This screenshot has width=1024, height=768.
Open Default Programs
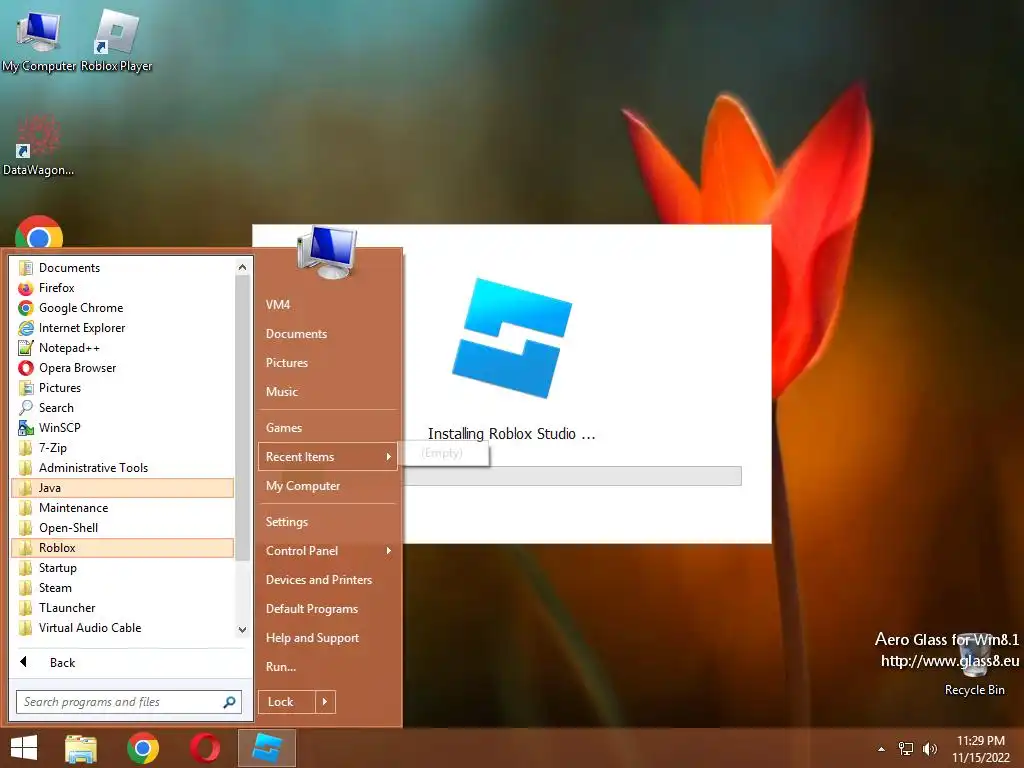328,609
